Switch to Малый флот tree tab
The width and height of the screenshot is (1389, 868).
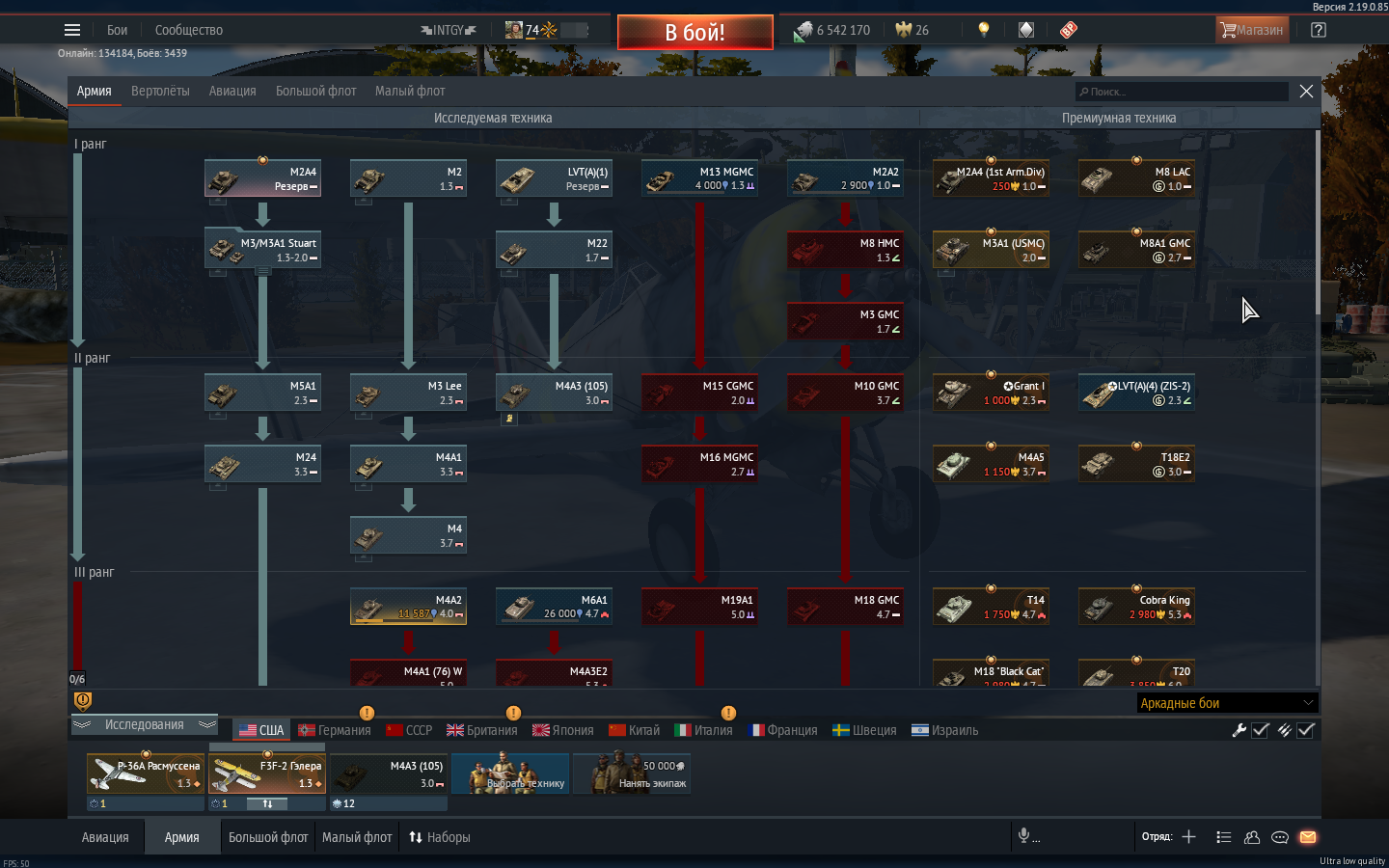(x=410, y=91)
